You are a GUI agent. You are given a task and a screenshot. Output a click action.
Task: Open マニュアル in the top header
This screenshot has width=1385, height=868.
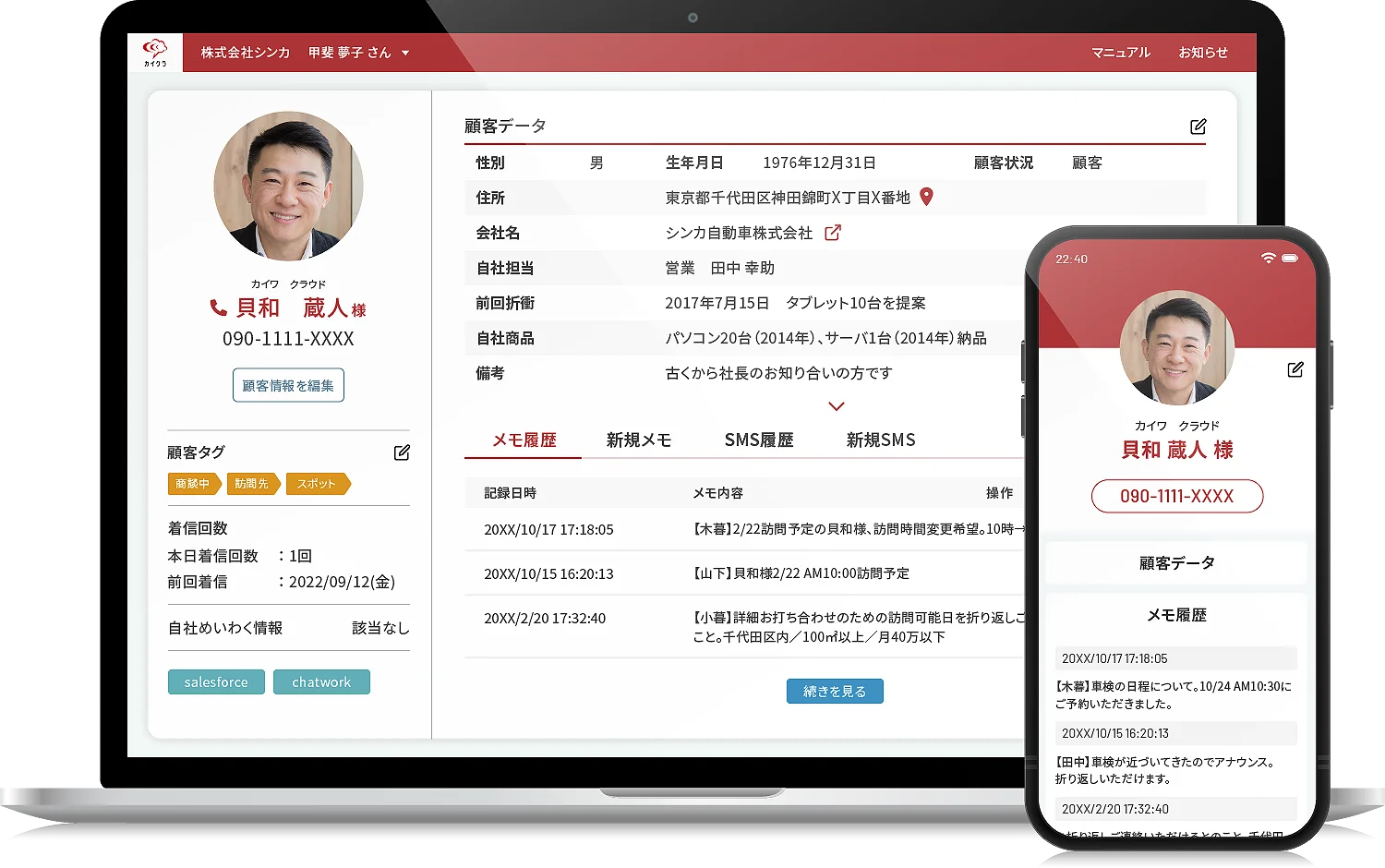(x=1120, y=53)
